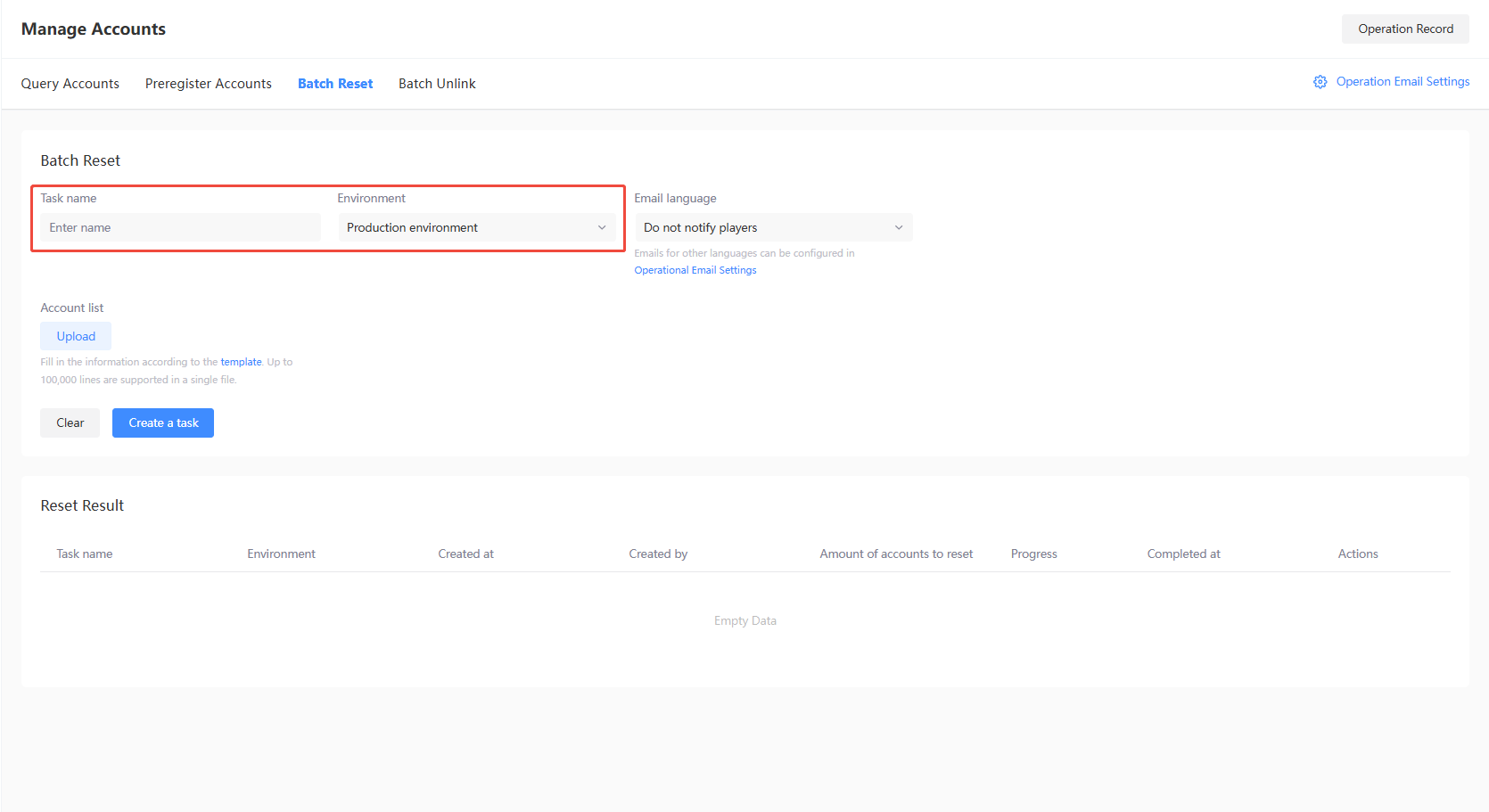
Task: Click the Amount of accounts to reset header
Action: (896, 554)
